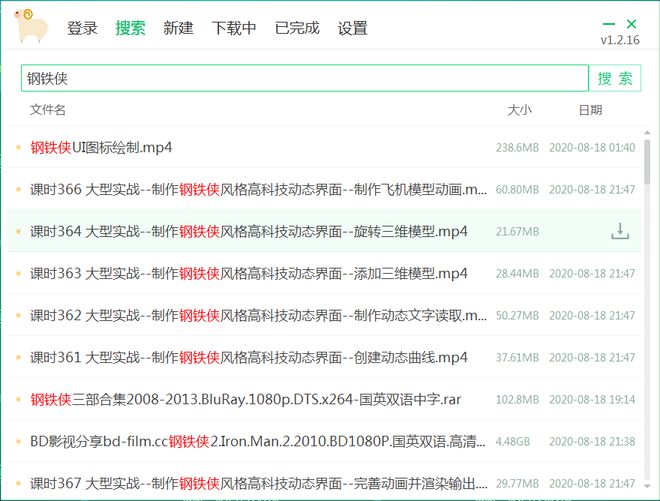
Task: Close the window with the green X
Action: [x=631, y=24]
